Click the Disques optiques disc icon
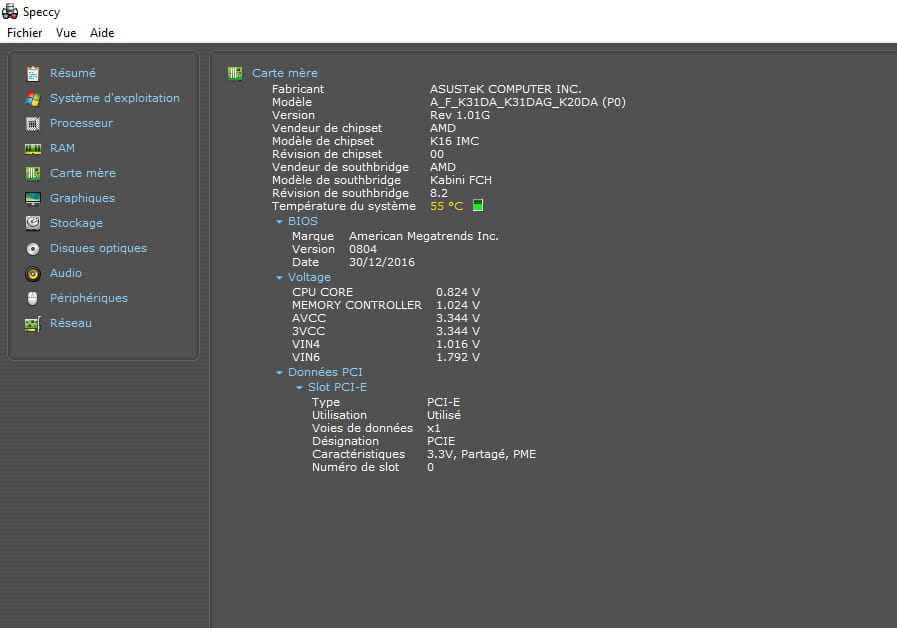The height and width of the screenshot is (628, 897). [x=33, y=248]
